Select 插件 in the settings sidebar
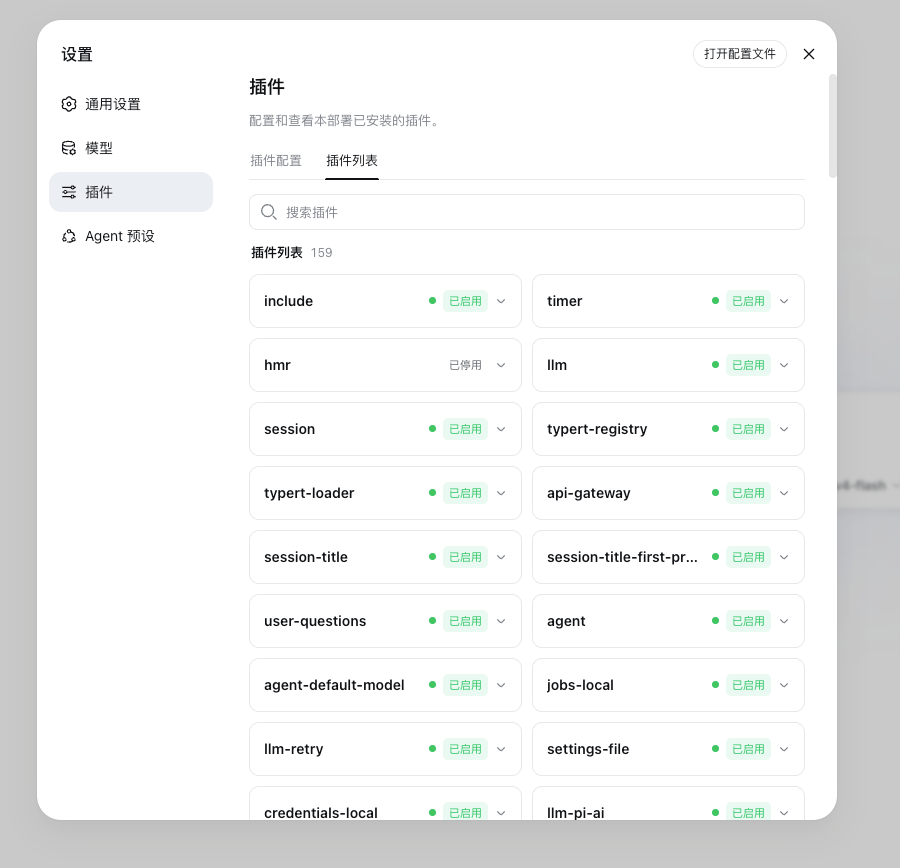 click(131, 192)
